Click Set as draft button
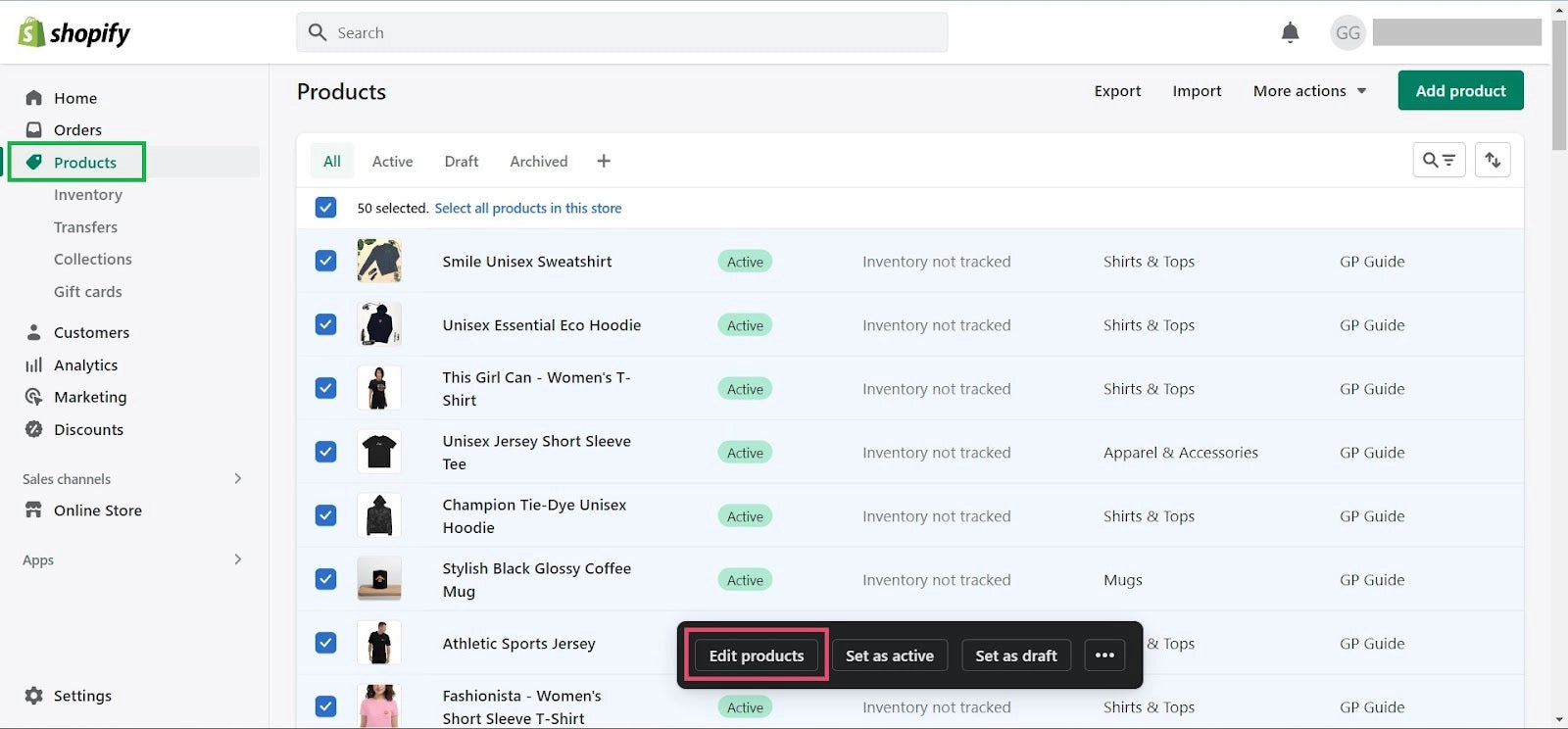Image resolution: width=1568 pixels, height=729 pixels. click(1016, 656)
